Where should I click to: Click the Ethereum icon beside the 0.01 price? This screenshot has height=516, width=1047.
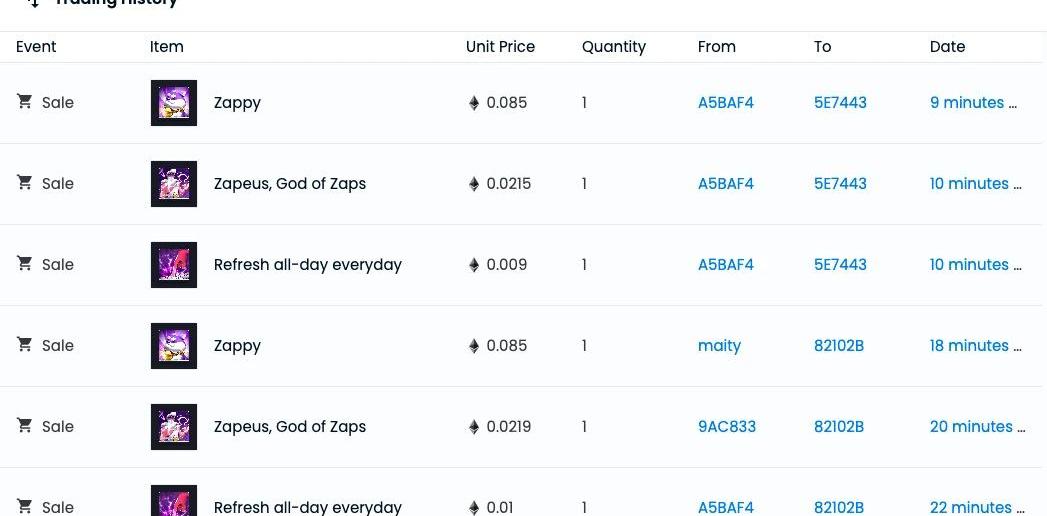[474, 507]
